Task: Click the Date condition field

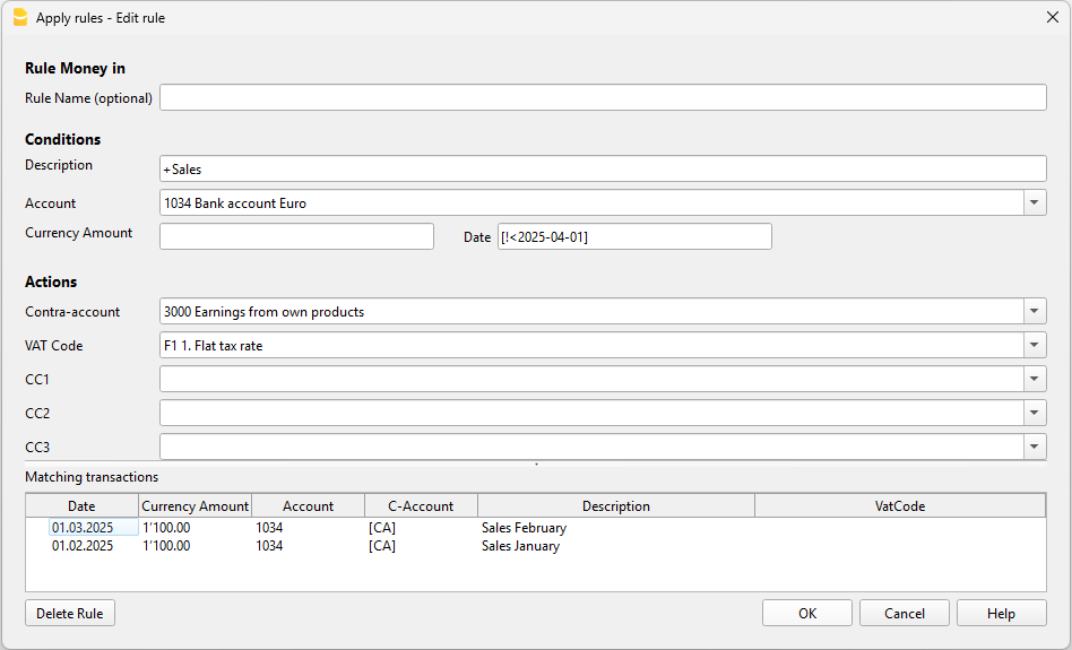Action: pos(634,236)
